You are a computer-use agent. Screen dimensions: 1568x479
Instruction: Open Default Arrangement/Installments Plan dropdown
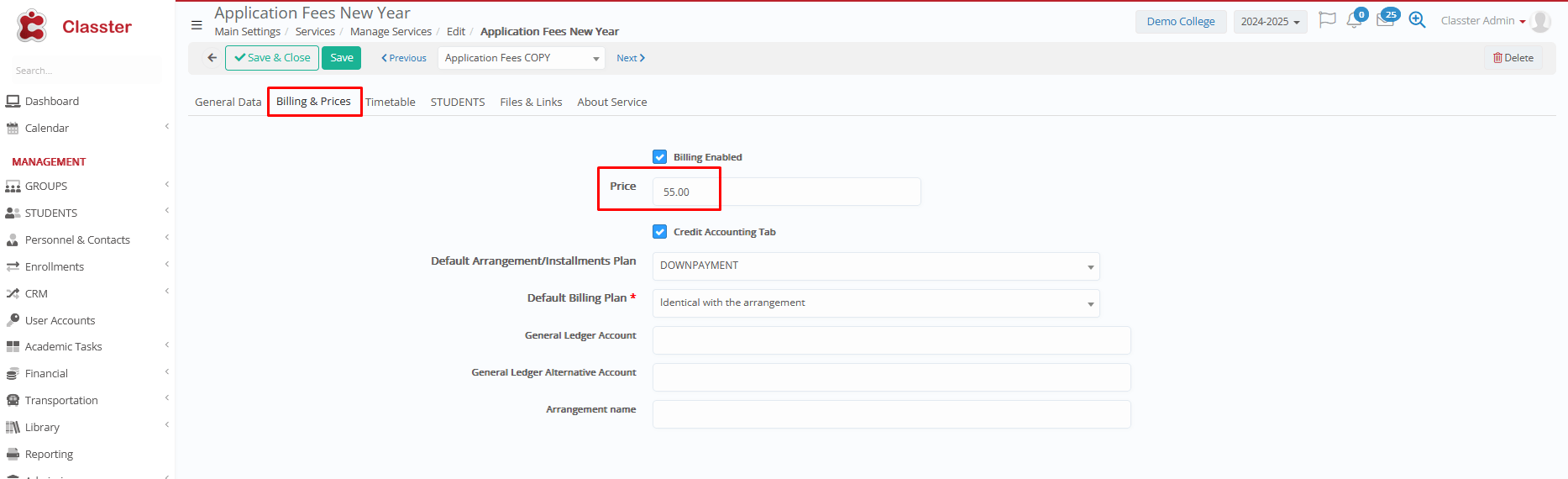pos(875,266)
